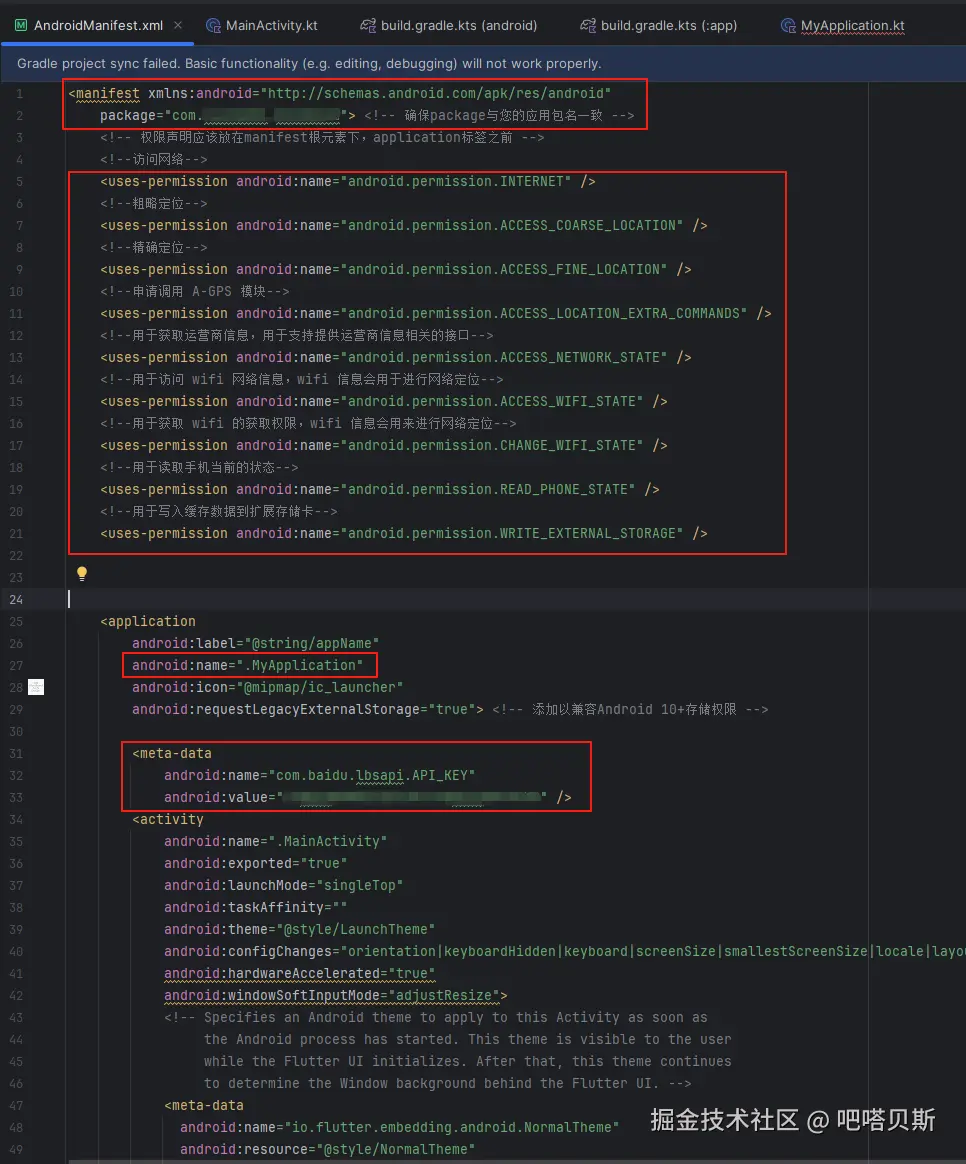966x1164 pixels.
Task: Click the manifest xmlns:android line
Action: pyautogui.click(x=339, y=94)
